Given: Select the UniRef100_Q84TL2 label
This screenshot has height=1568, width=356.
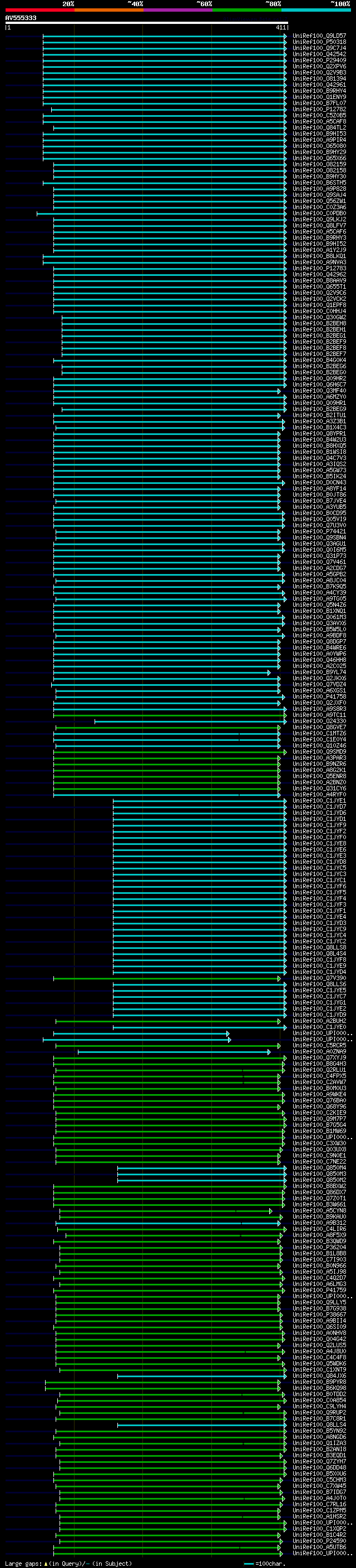Looking at the screenshot, I should coord(319,128).
